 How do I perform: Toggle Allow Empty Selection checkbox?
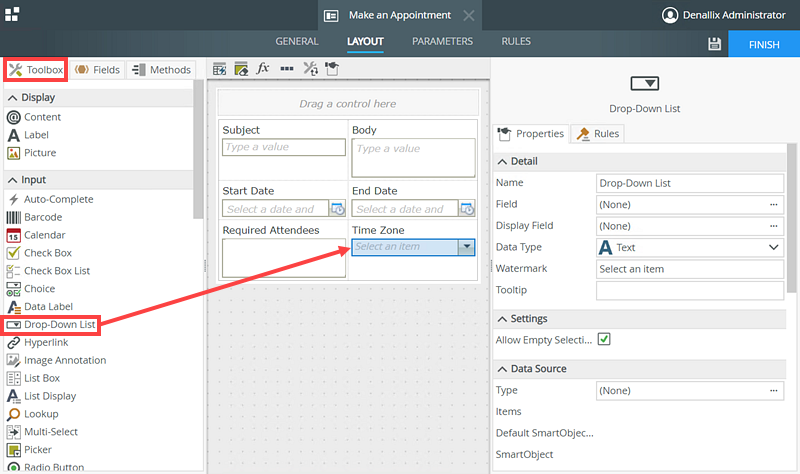tap(604, 340)
